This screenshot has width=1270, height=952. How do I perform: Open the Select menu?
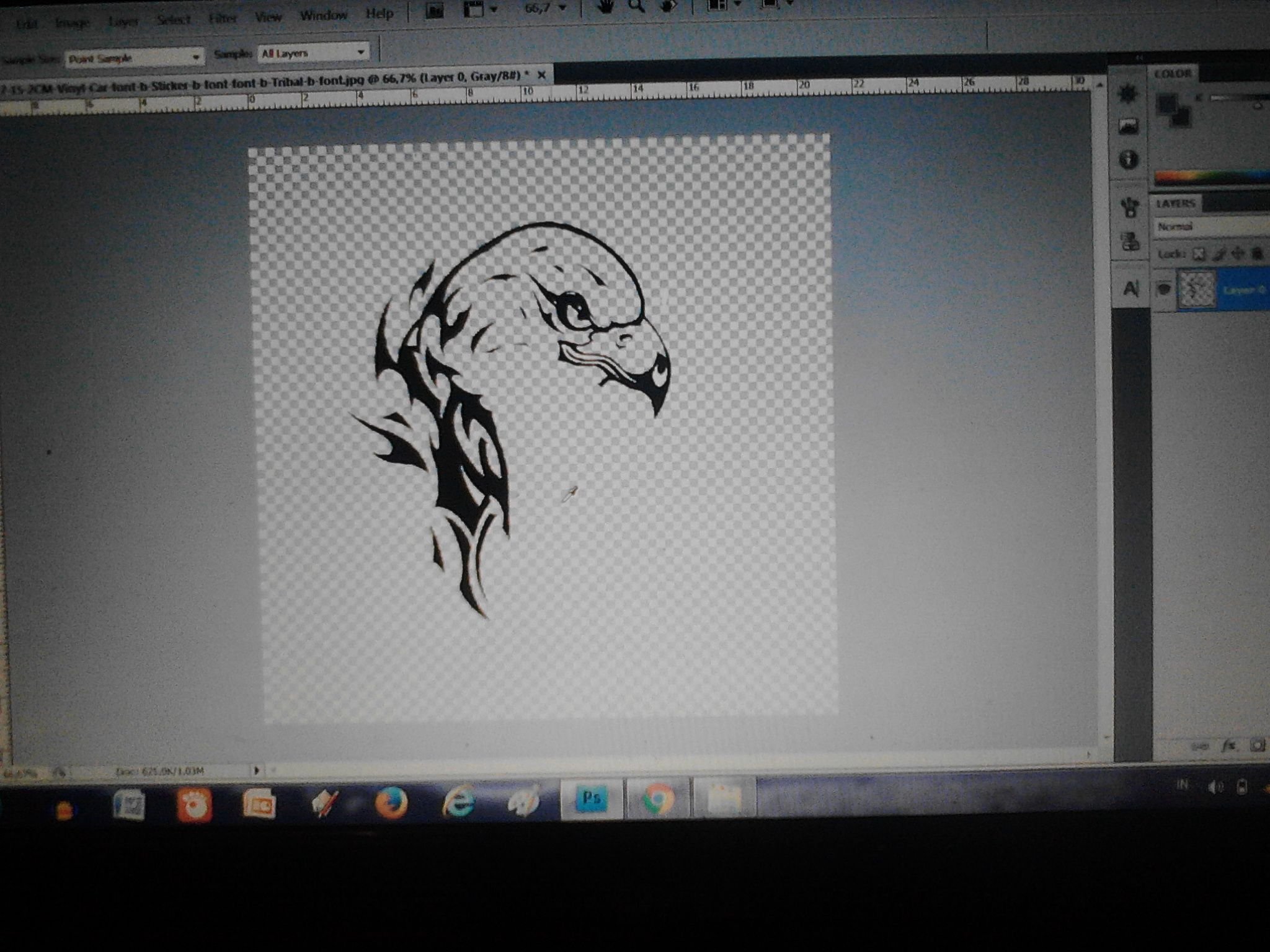[x=173, y=20]
